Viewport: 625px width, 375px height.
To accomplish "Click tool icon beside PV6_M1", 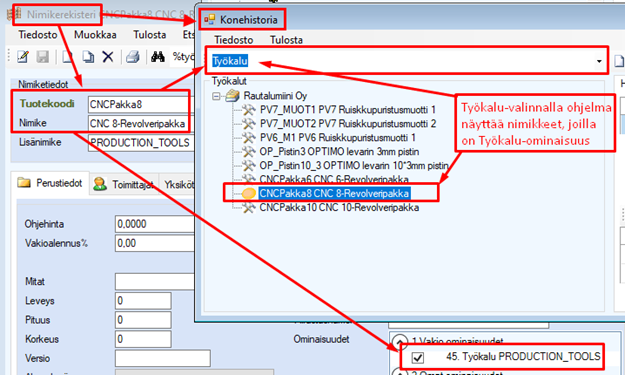I will (248, 137).
